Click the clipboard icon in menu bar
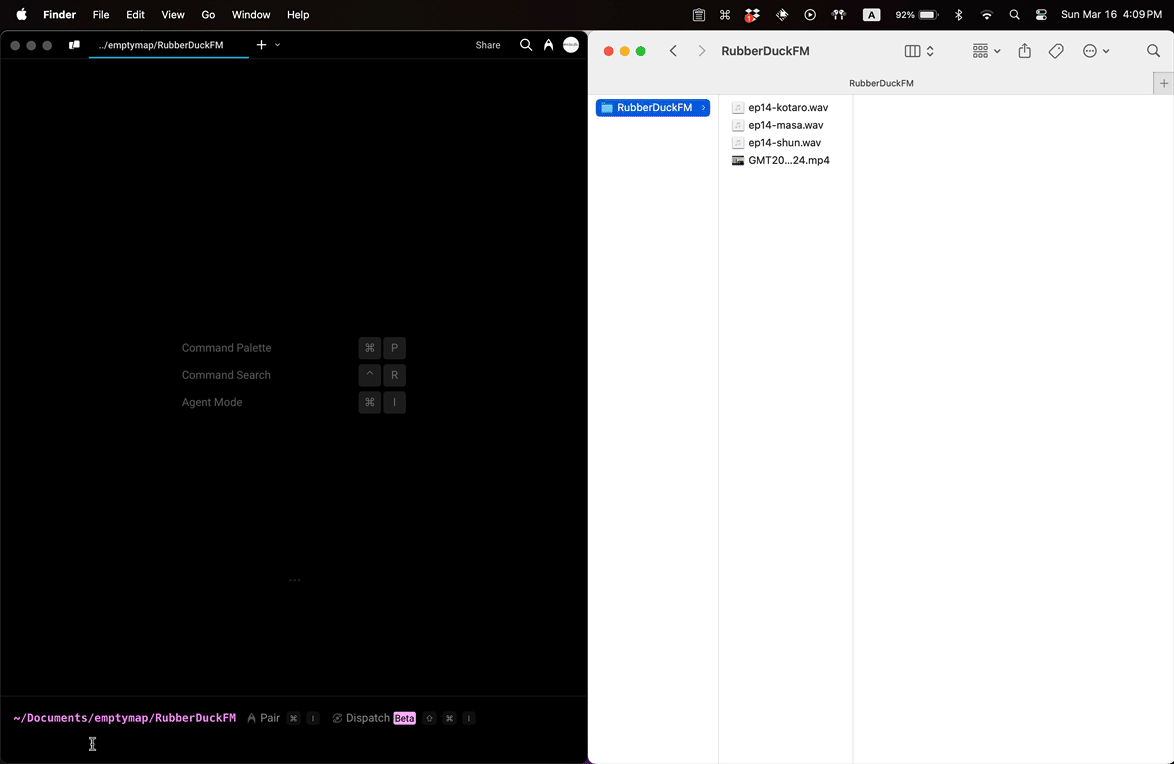The height and width of the screenshot is (764, 1174). [x=699, y=14]
